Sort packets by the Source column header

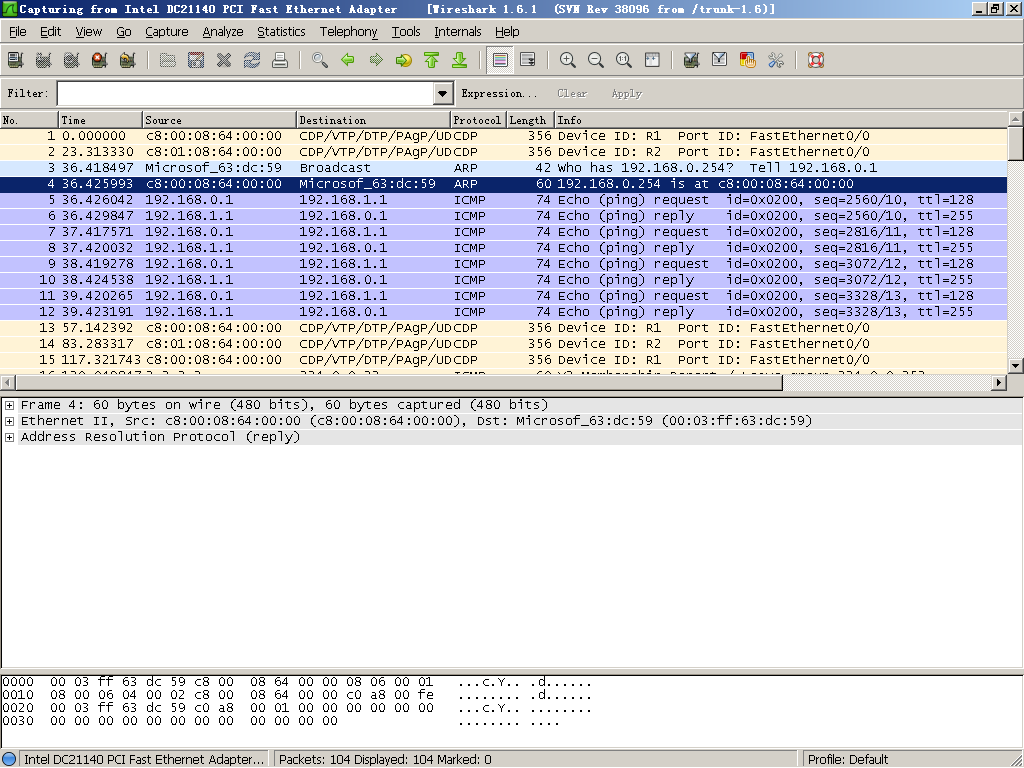[219, 120]
